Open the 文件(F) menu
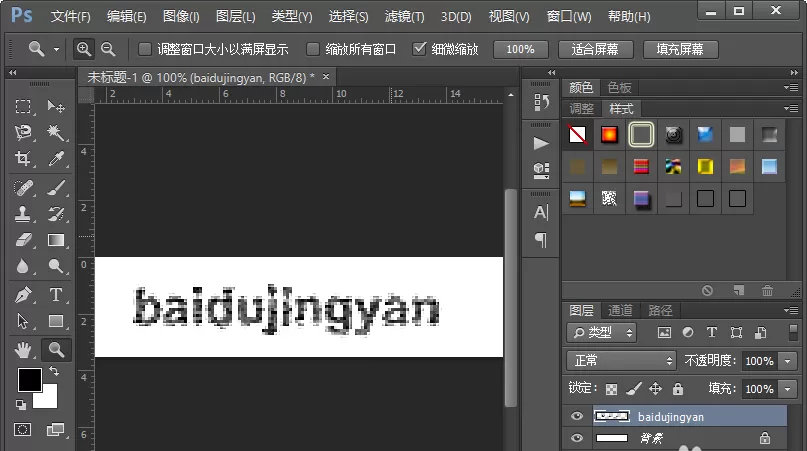Screen dimensions: 807x451 pyautogui.click(x=71, y=16)
